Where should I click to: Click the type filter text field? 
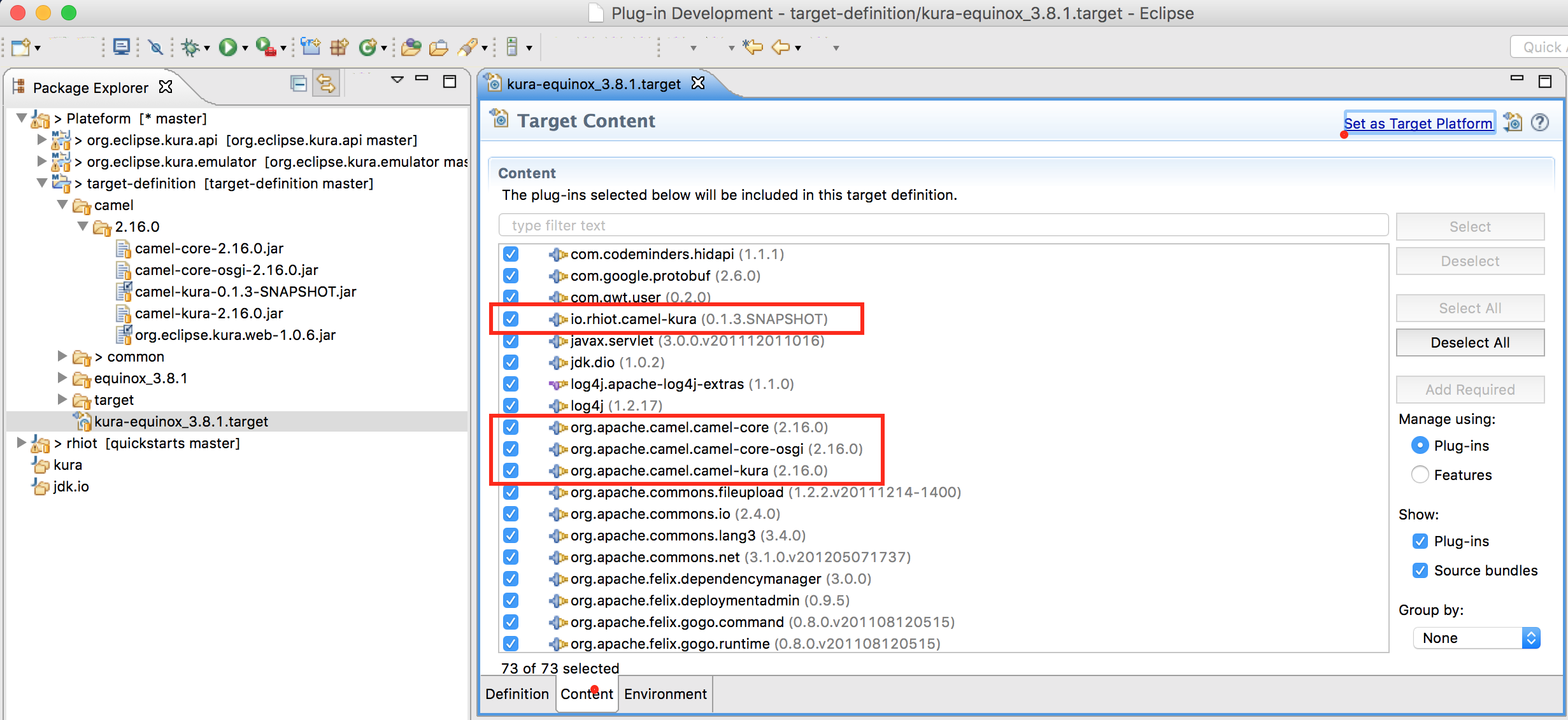tap(943, 225)
